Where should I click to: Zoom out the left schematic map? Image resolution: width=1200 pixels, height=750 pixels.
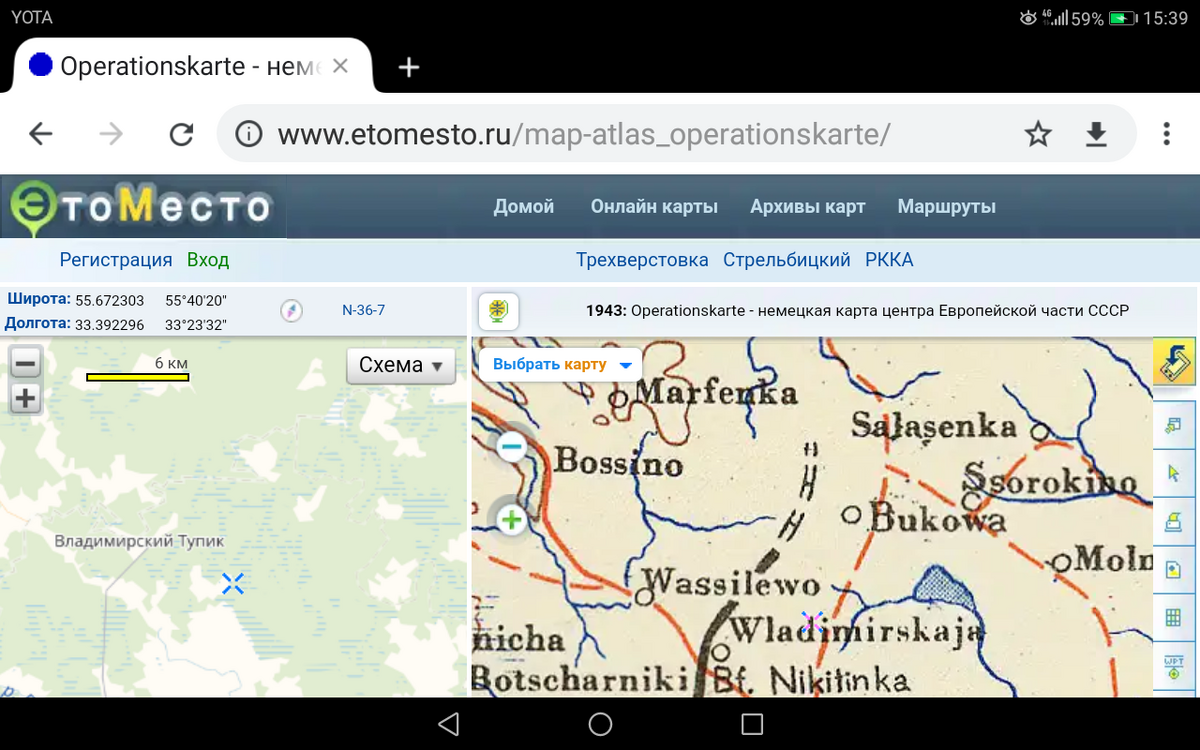[x=25, y=364]
